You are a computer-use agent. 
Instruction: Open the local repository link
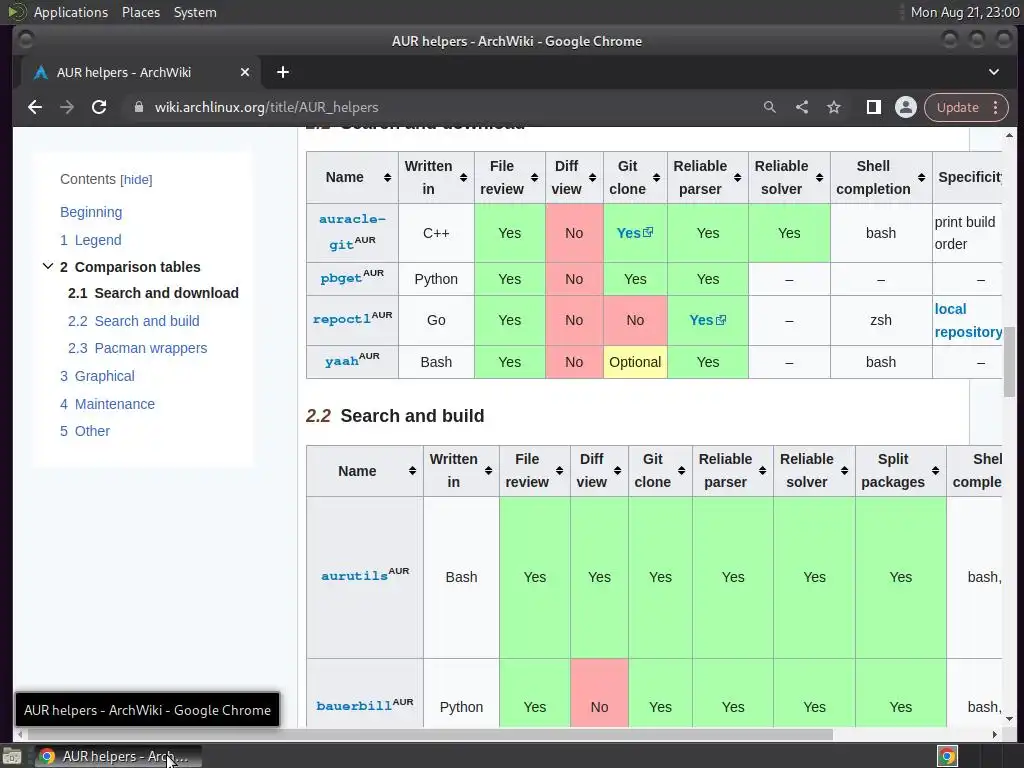pos(968,321)
